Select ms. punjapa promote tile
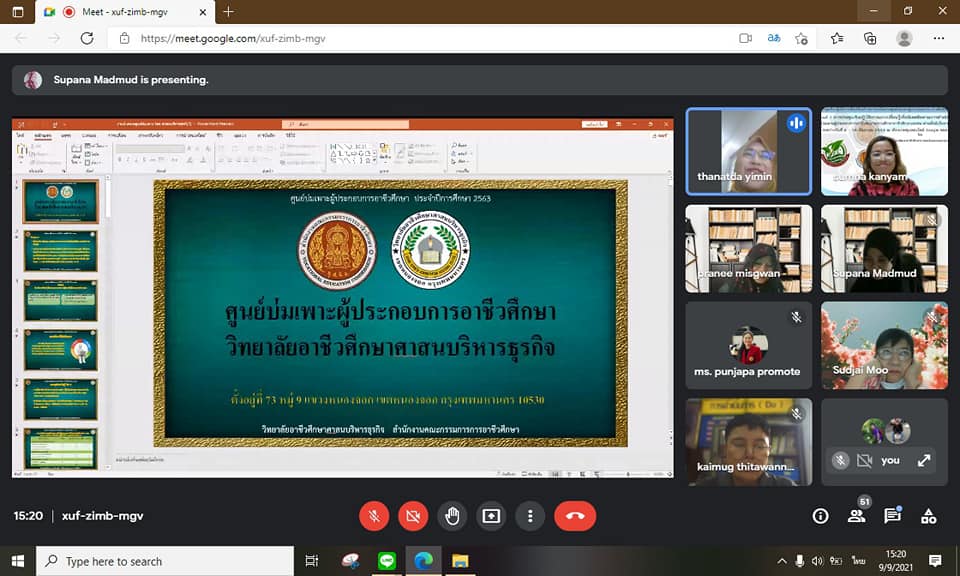This screenshot has width=960, height=576. [x=749, y=345]
